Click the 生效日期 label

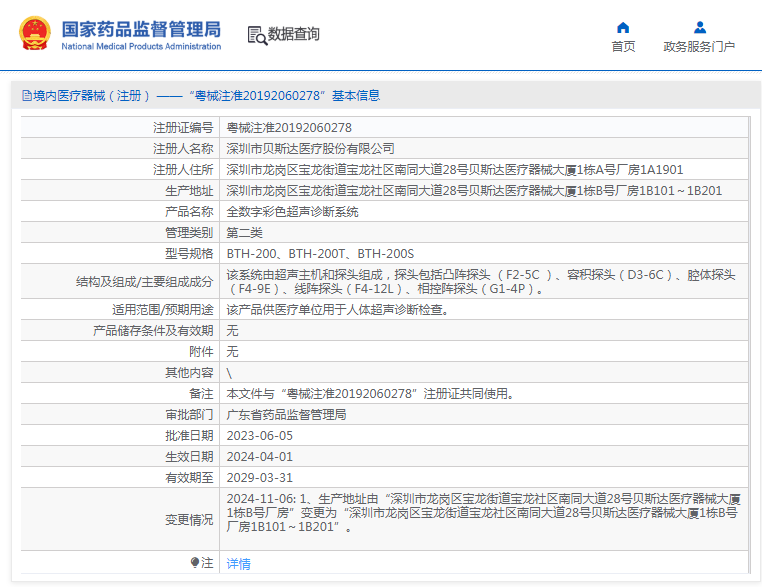point(189,457)
